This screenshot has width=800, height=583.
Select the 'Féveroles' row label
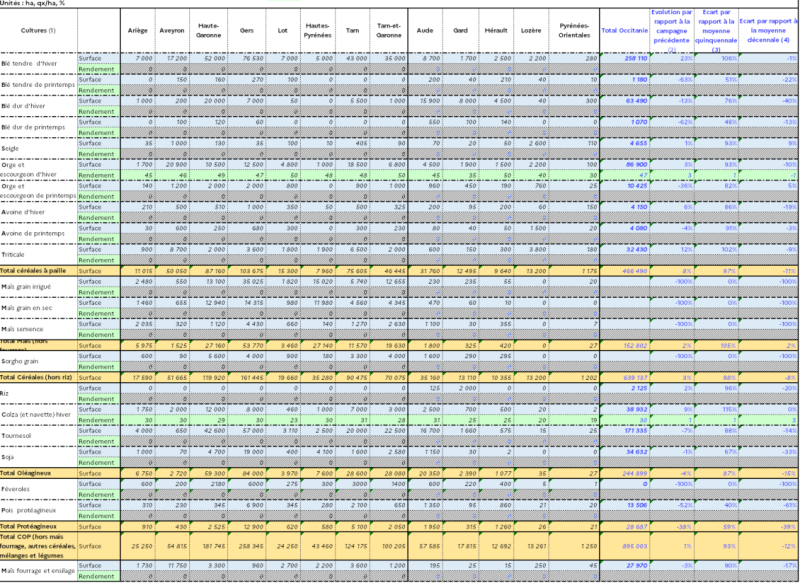[38, 489]
